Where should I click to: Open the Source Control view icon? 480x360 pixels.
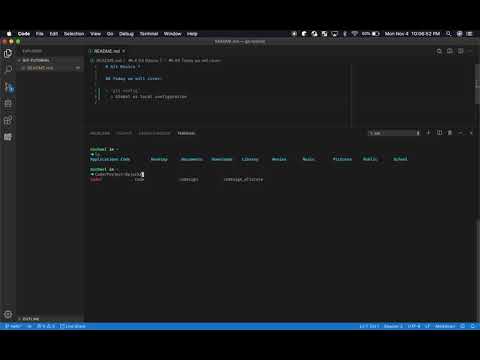(9, 87)
